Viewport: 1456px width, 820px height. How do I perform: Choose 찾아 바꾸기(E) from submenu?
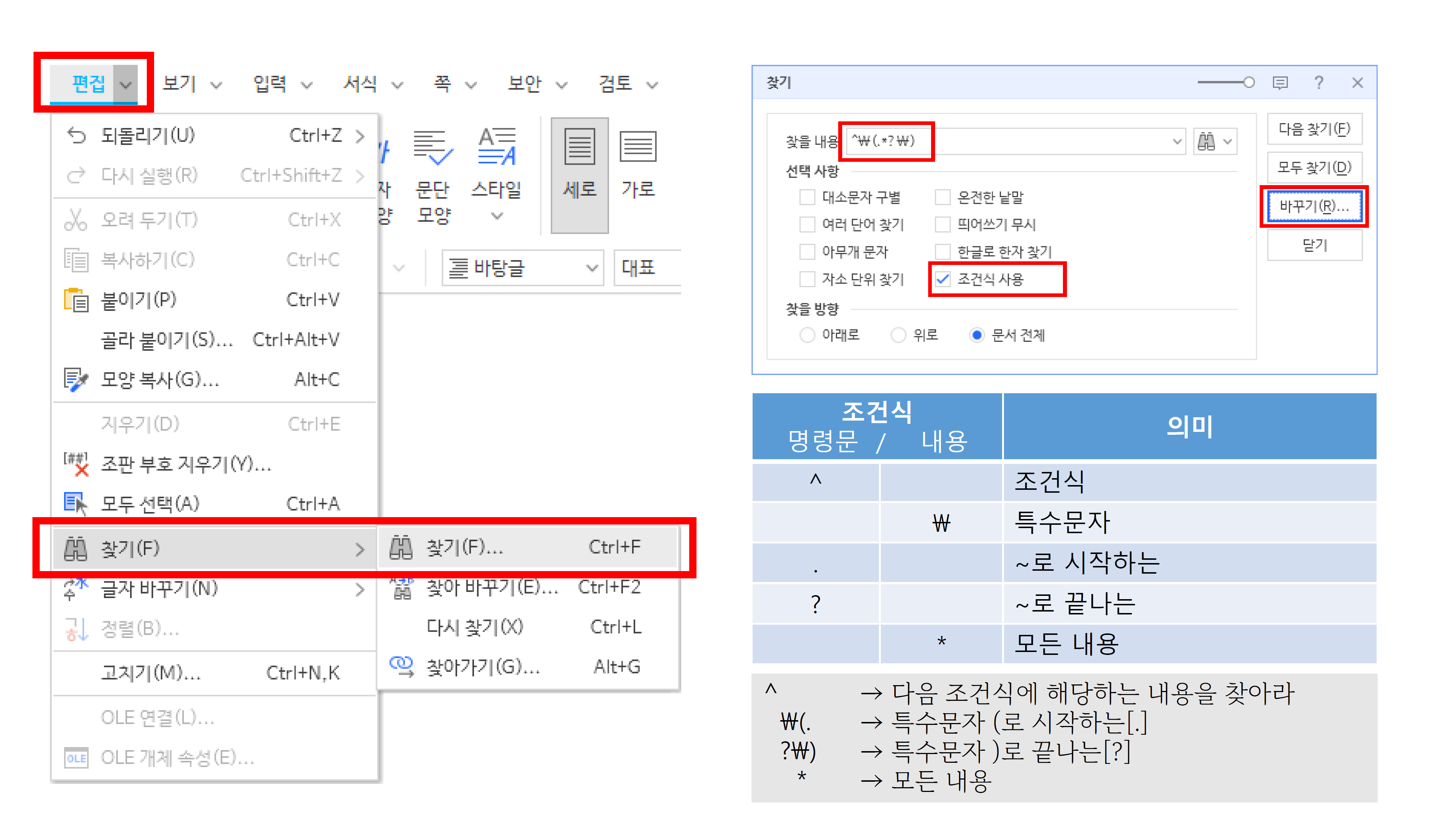(492, 587)
